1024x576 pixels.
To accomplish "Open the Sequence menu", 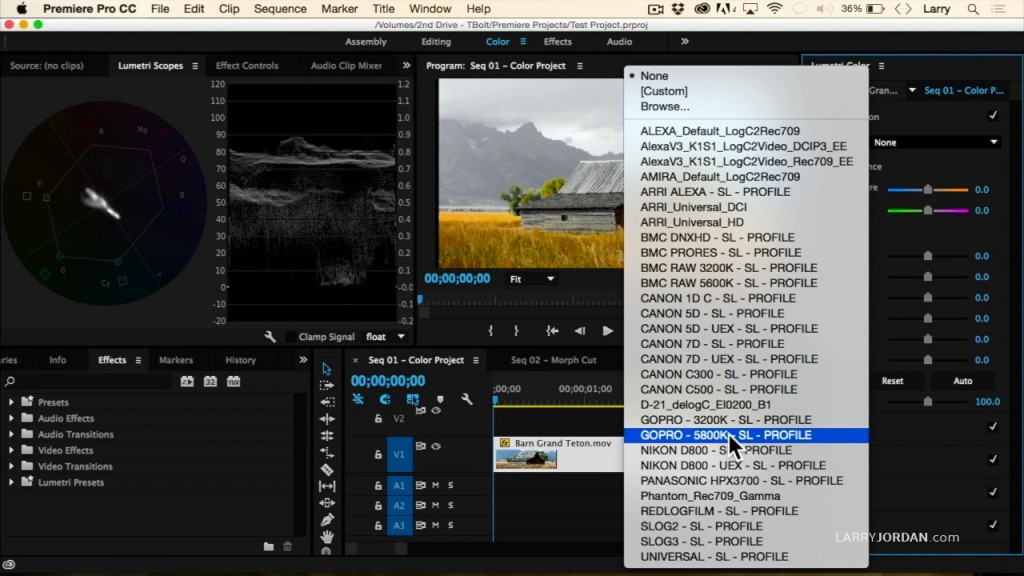I will click(280, 8).
